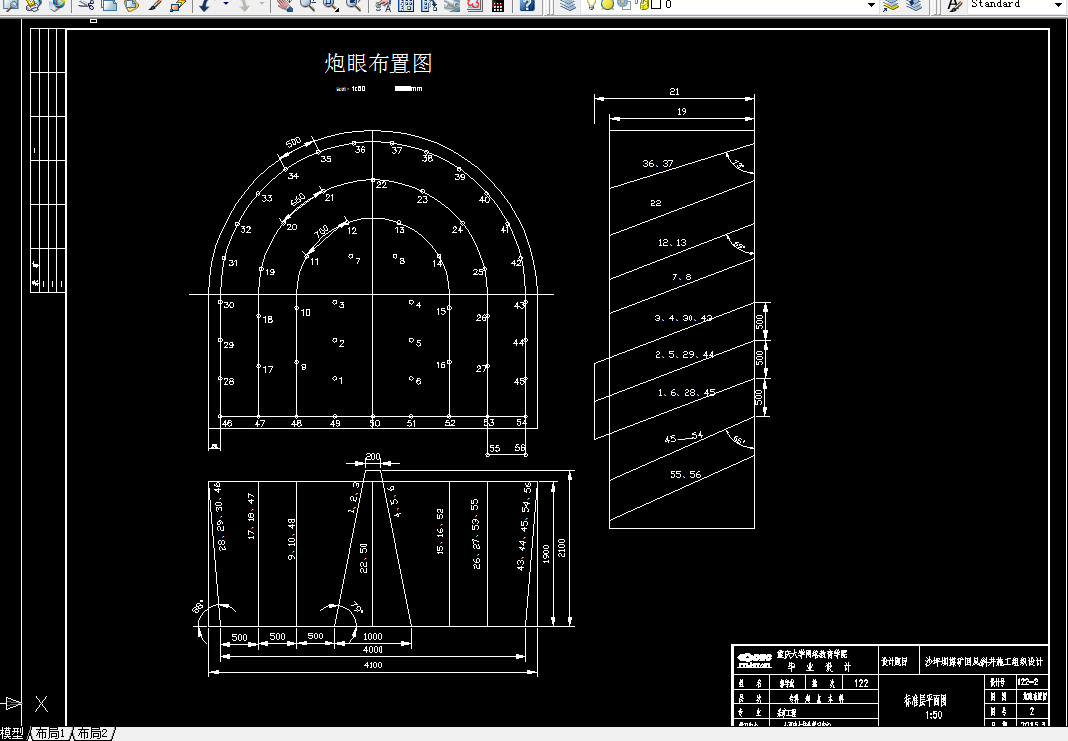Image resolution: width=1068 pixels, height=741 pixels.
Task: Switch to the 模型 tab
Action: (13, 733)
